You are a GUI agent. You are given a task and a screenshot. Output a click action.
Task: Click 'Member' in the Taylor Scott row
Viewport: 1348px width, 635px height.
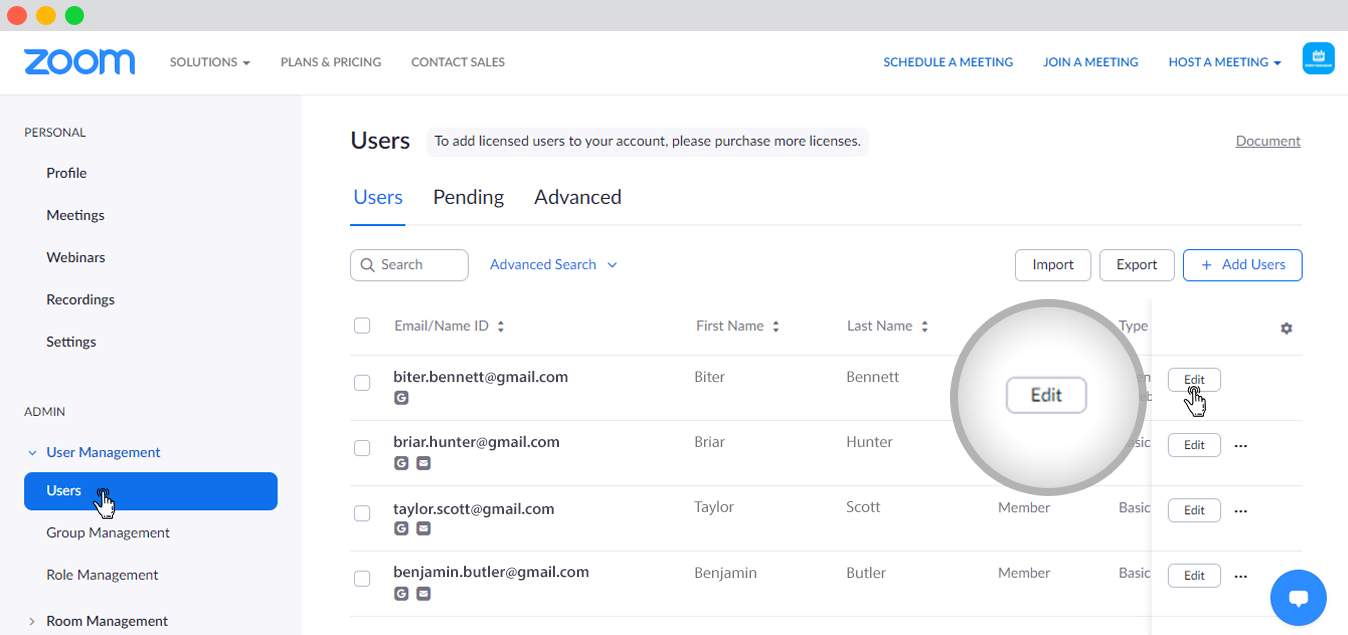click(x=1024, y=507)
